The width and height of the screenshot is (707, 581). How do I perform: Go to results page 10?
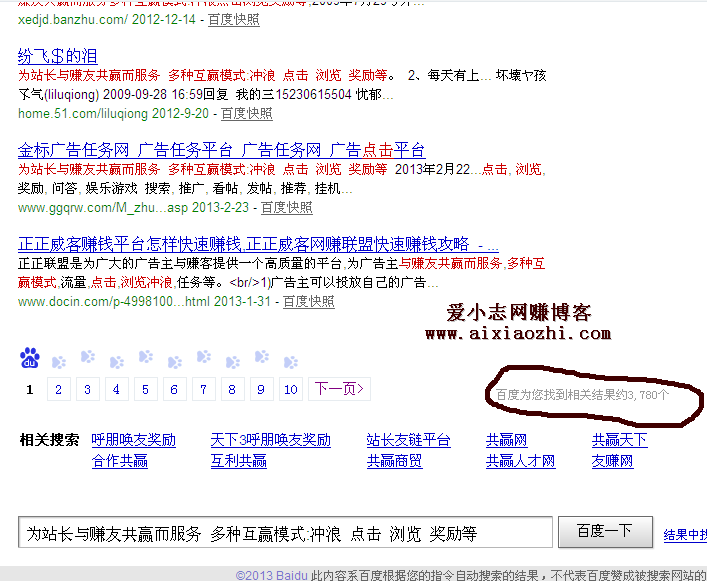click(x=291, y=389)
